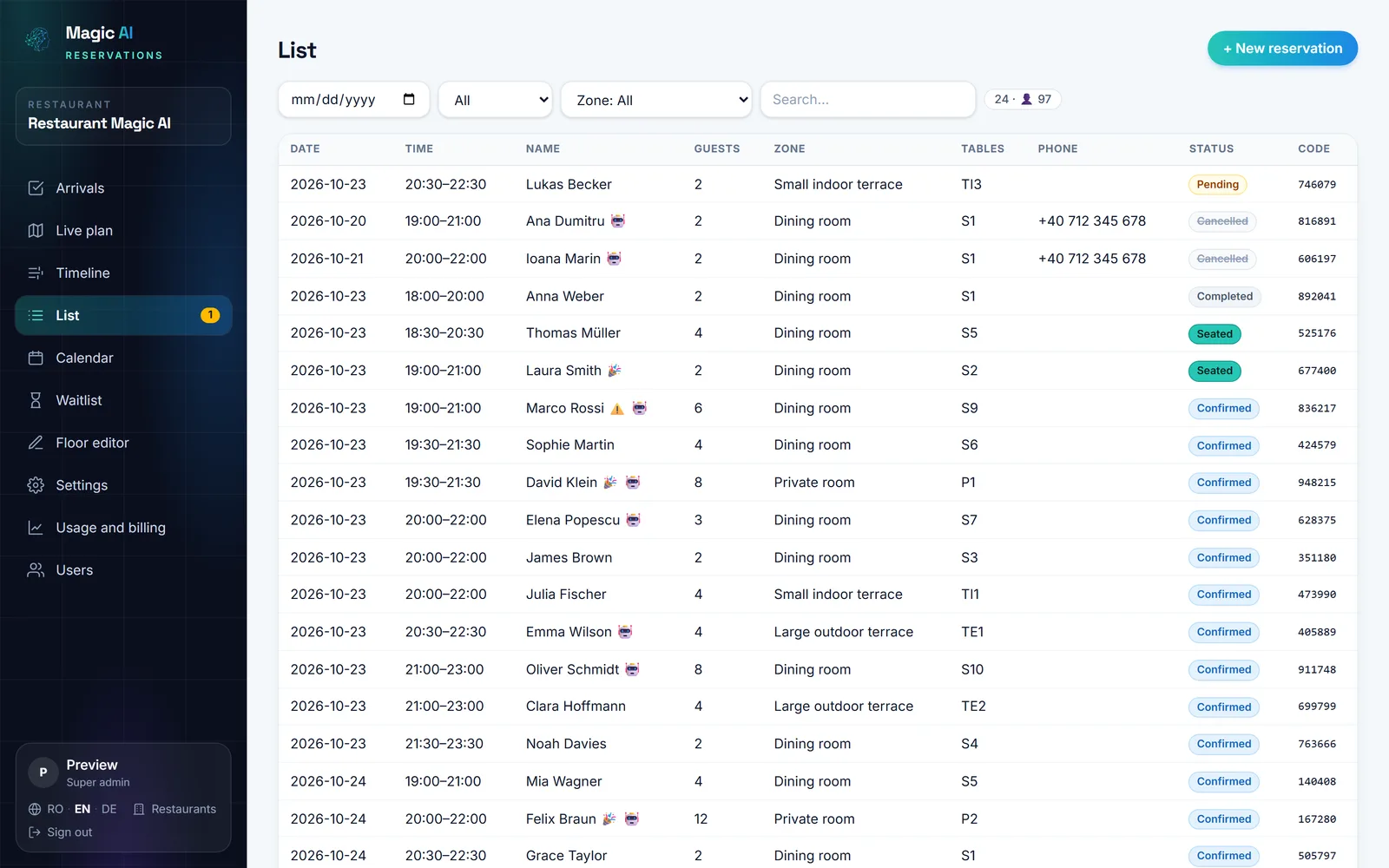Open Arrivals from the sidebar
The height and width of the screenshot is (868, 1389).
[x=123, y=188]
